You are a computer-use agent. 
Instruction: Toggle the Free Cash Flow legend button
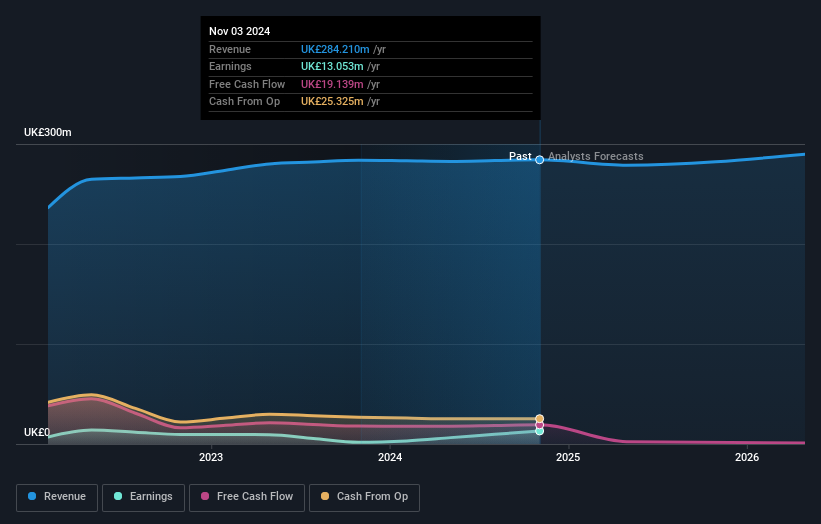click(x=247, y=497)
